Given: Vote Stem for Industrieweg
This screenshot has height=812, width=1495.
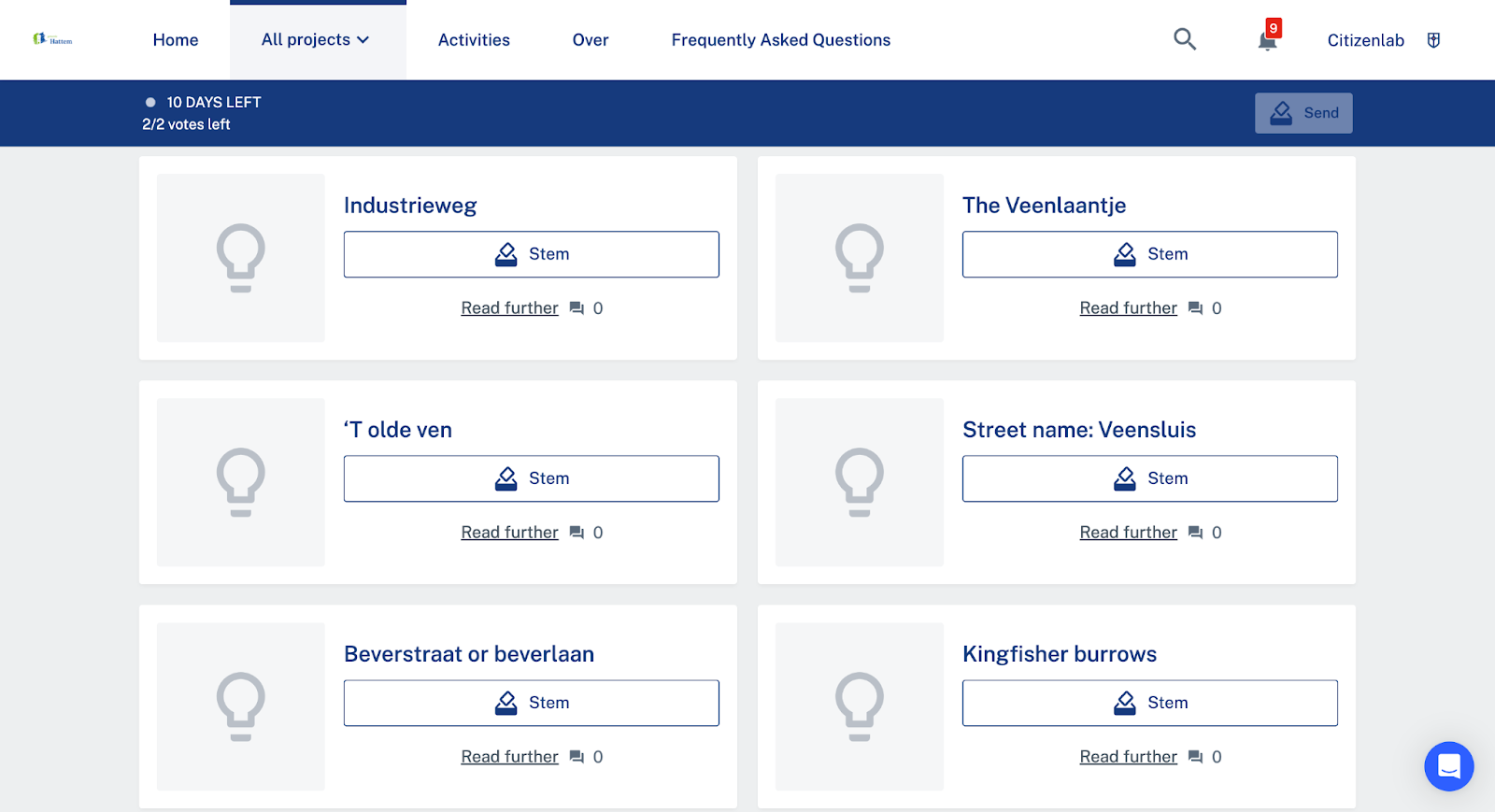Looking at the screenshot, I should pos(531,254).
